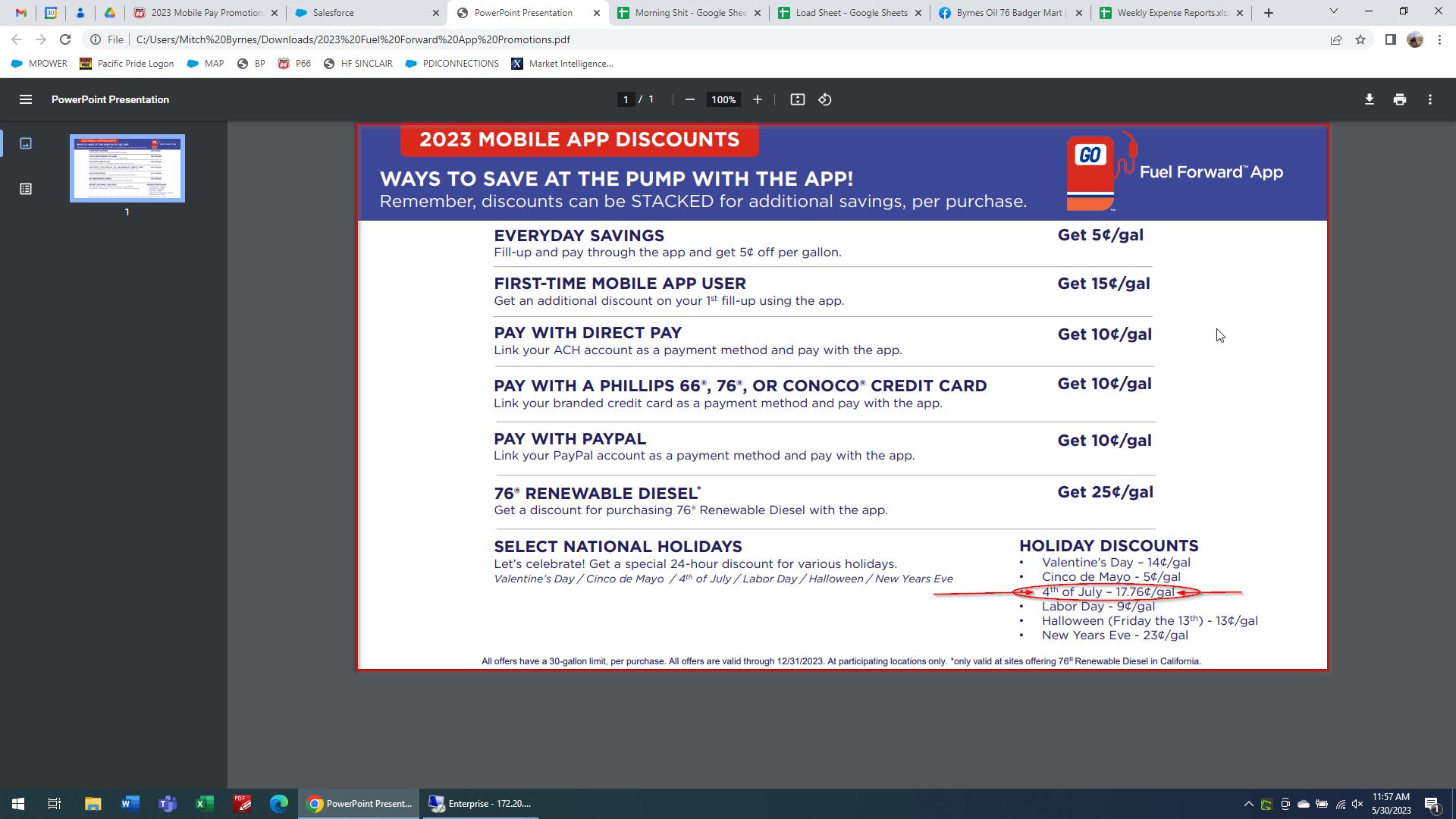Switch to Enterprise remote session taskbar button

point(479,804)
